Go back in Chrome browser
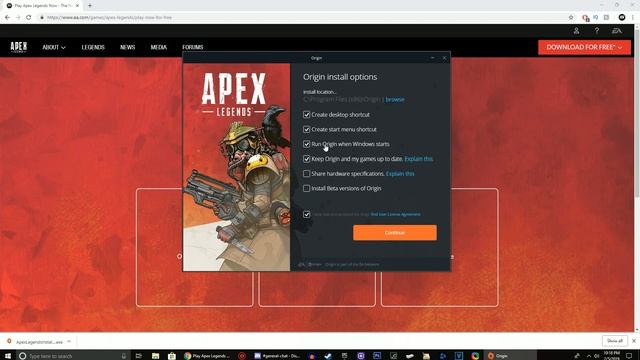640x360 pixels. pos(7,18)
